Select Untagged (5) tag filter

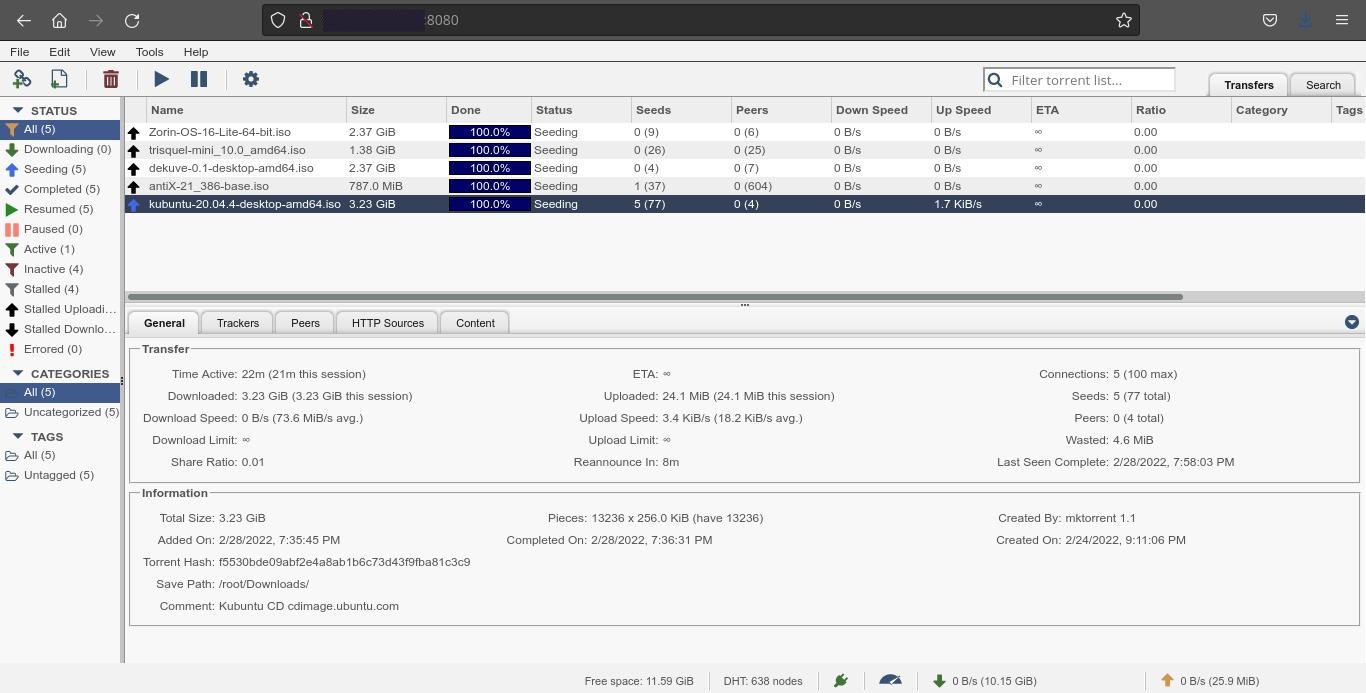point(60,475)
